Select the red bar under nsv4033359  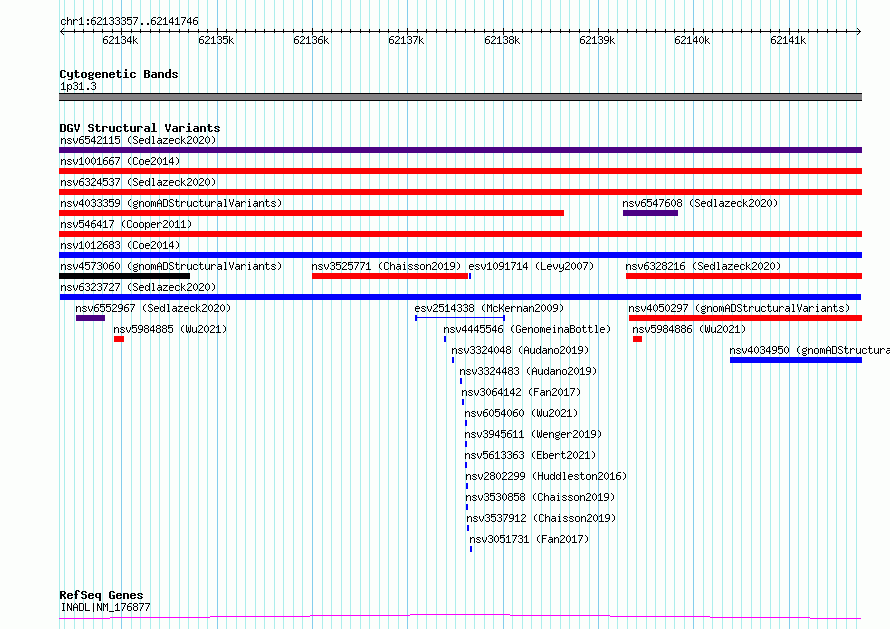[312, 213]
